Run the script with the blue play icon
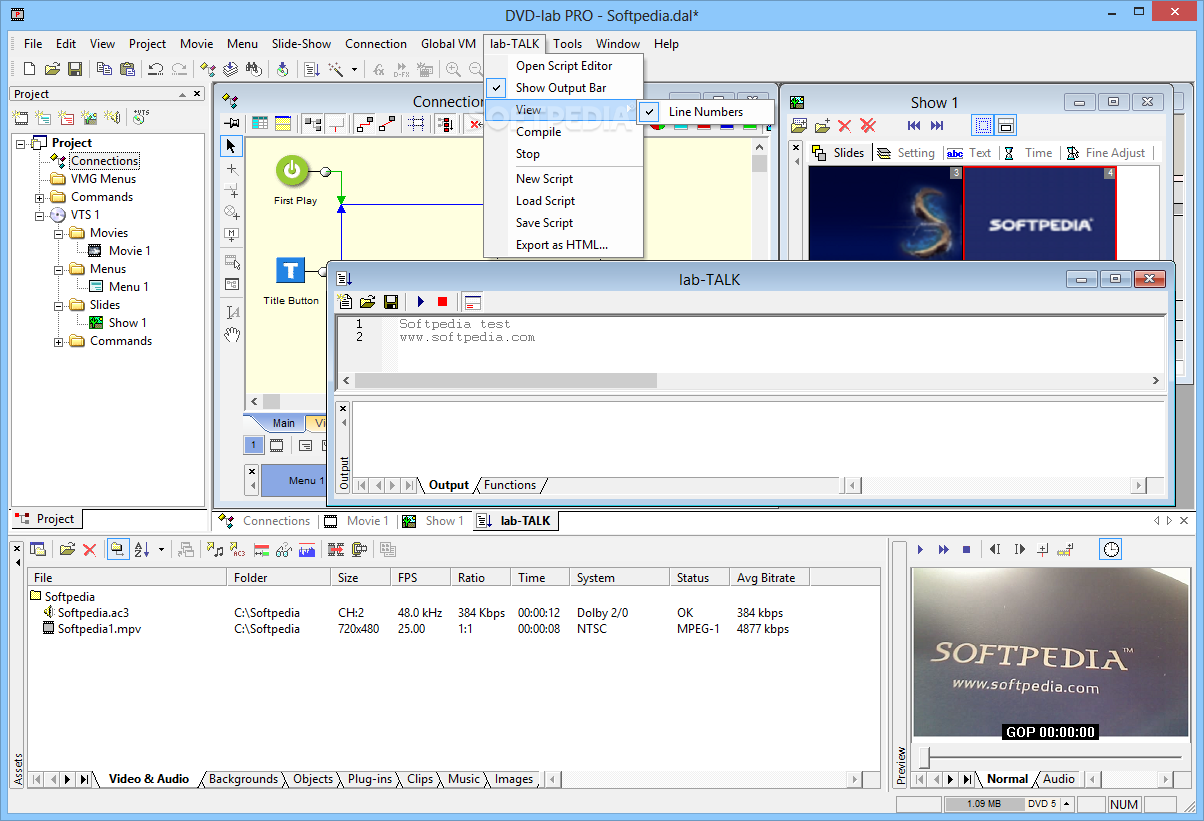 tap(420, 301)
